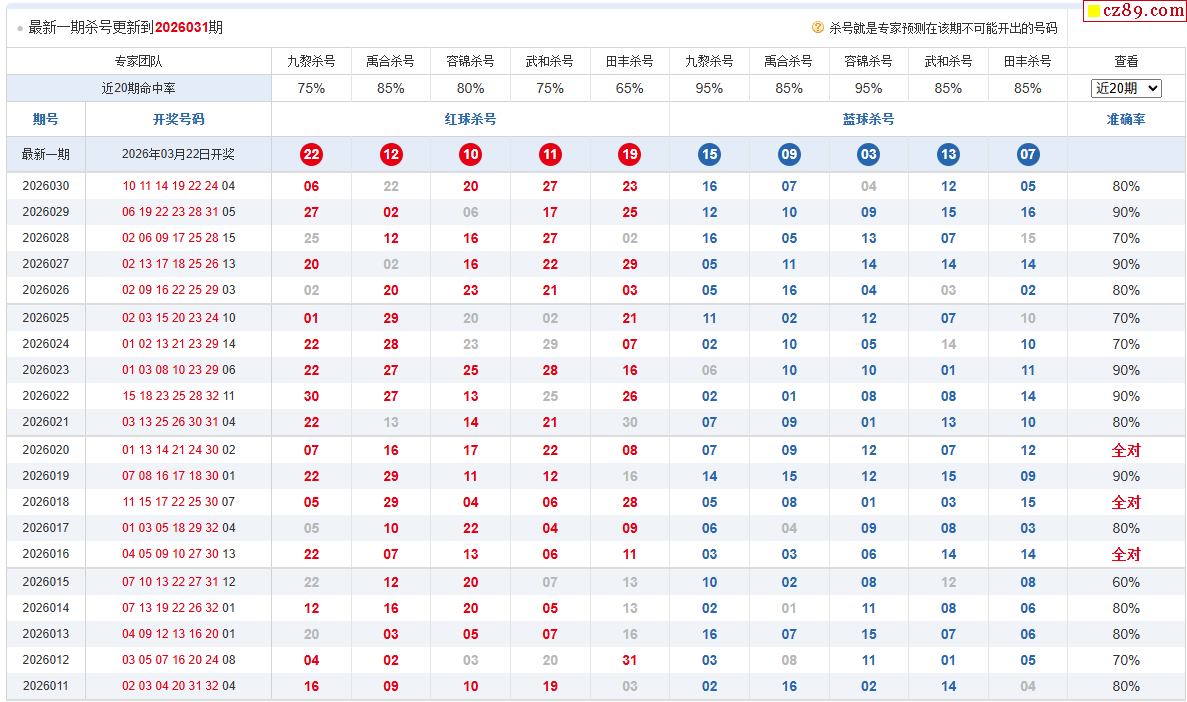Click the 最新一期 row label
Viewport: 1187px width, 702px height.
(x=45, y=154)
